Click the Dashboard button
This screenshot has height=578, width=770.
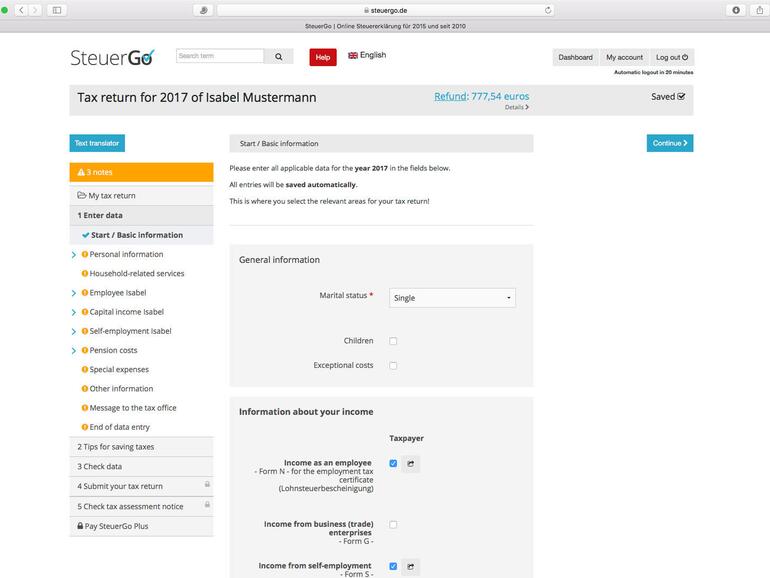pyautogui.click(x=576, y=57)
